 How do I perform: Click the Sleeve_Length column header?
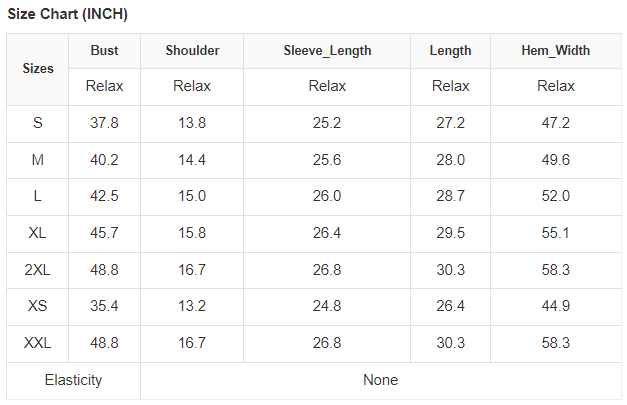[x=327, y=51]
